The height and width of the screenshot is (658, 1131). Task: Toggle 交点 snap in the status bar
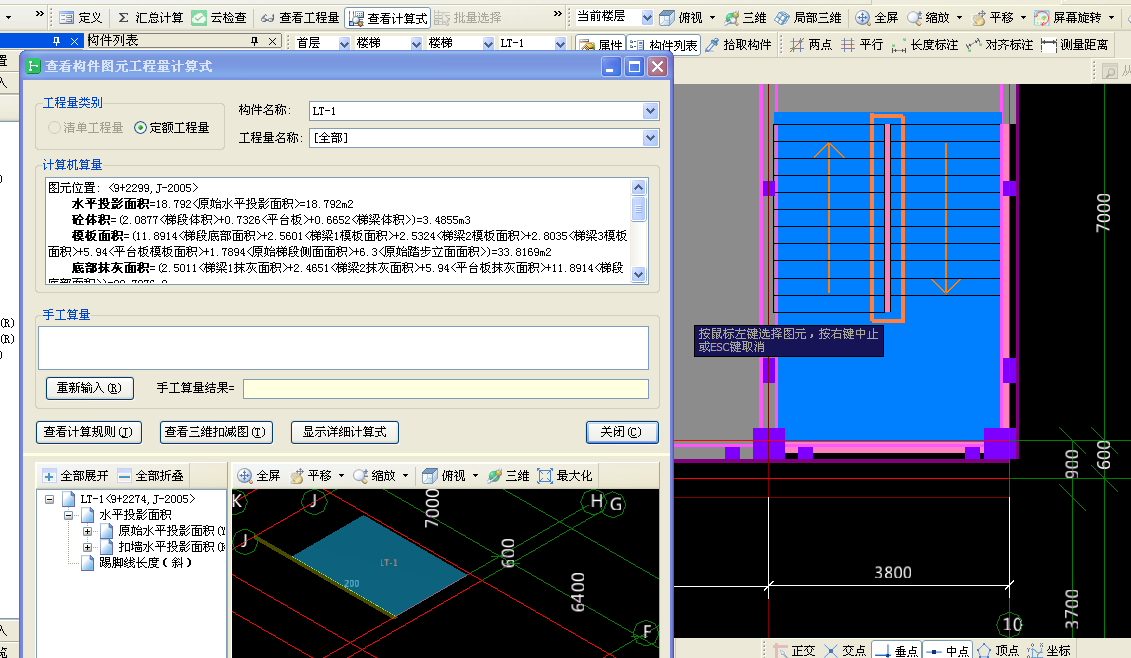point(845,651)
